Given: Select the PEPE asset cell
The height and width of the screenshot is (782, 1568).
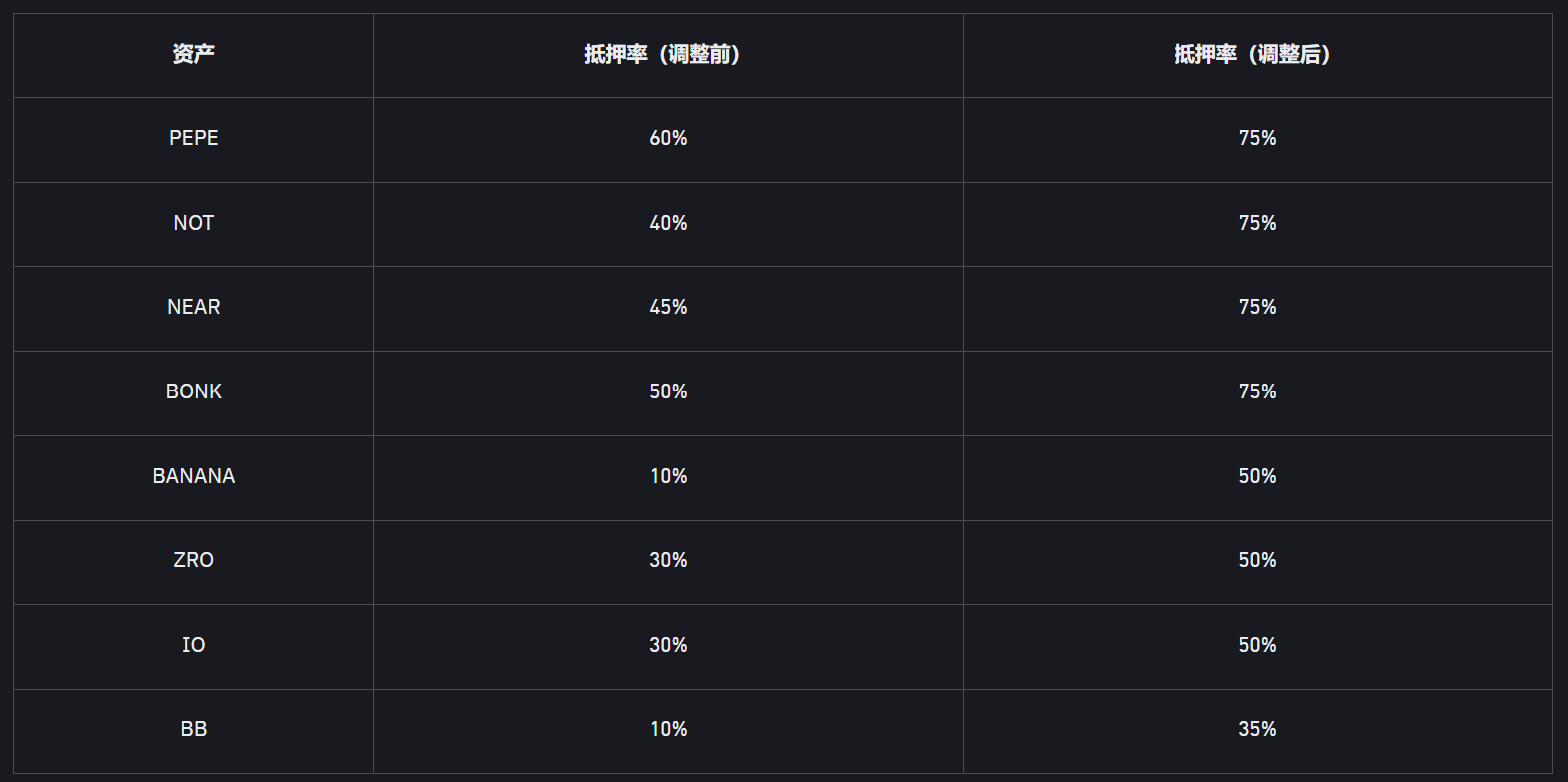Looking at the screenshot, I should pos(193,139).
